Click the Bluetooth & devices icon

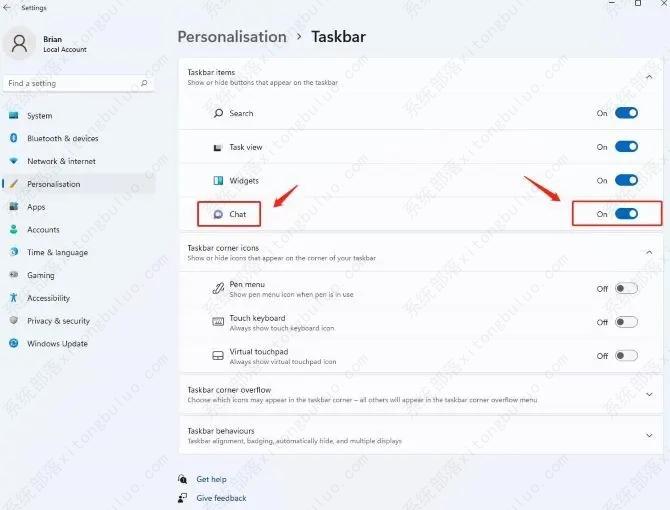14,138
